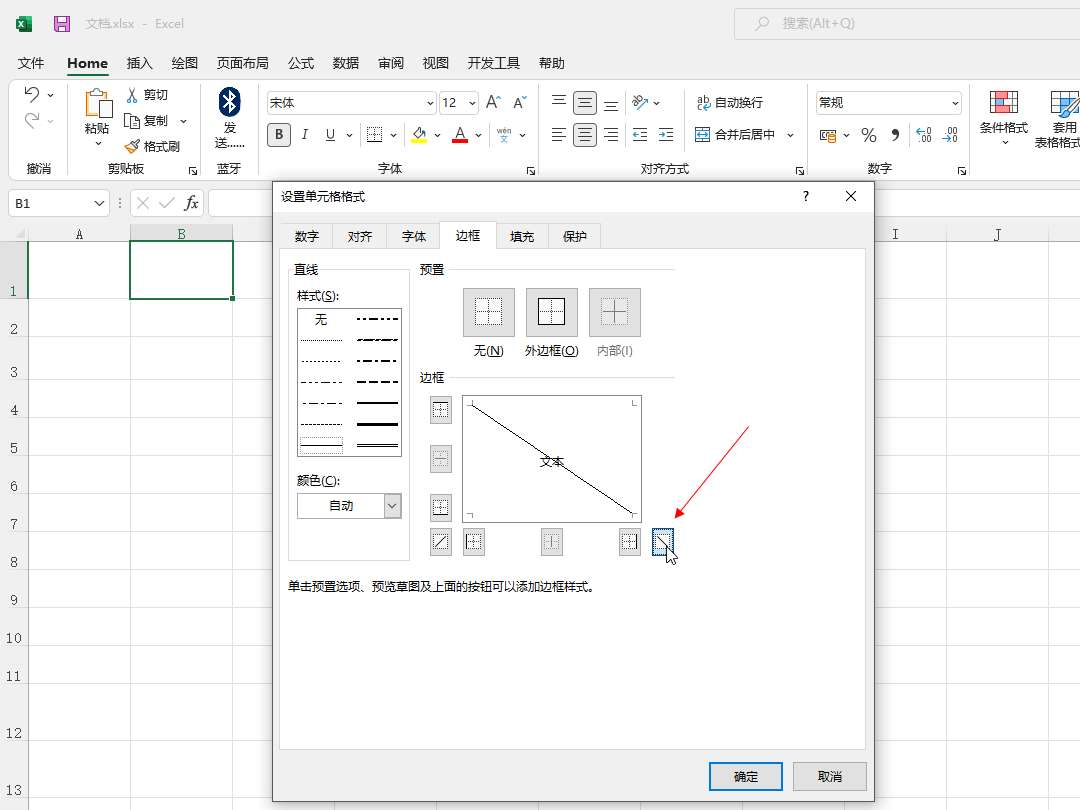
Task: Switch to the Formulas (公式) ribbon tab
Action: (301, 63)
